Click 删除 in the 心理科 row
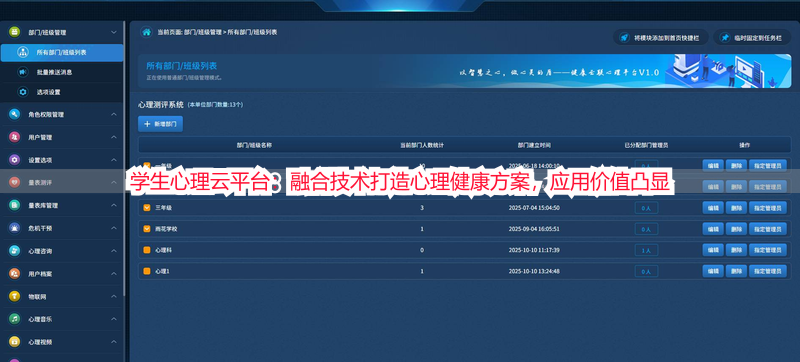Image resolution: width=800 pixels, height=362 pixels. point(736,250)
